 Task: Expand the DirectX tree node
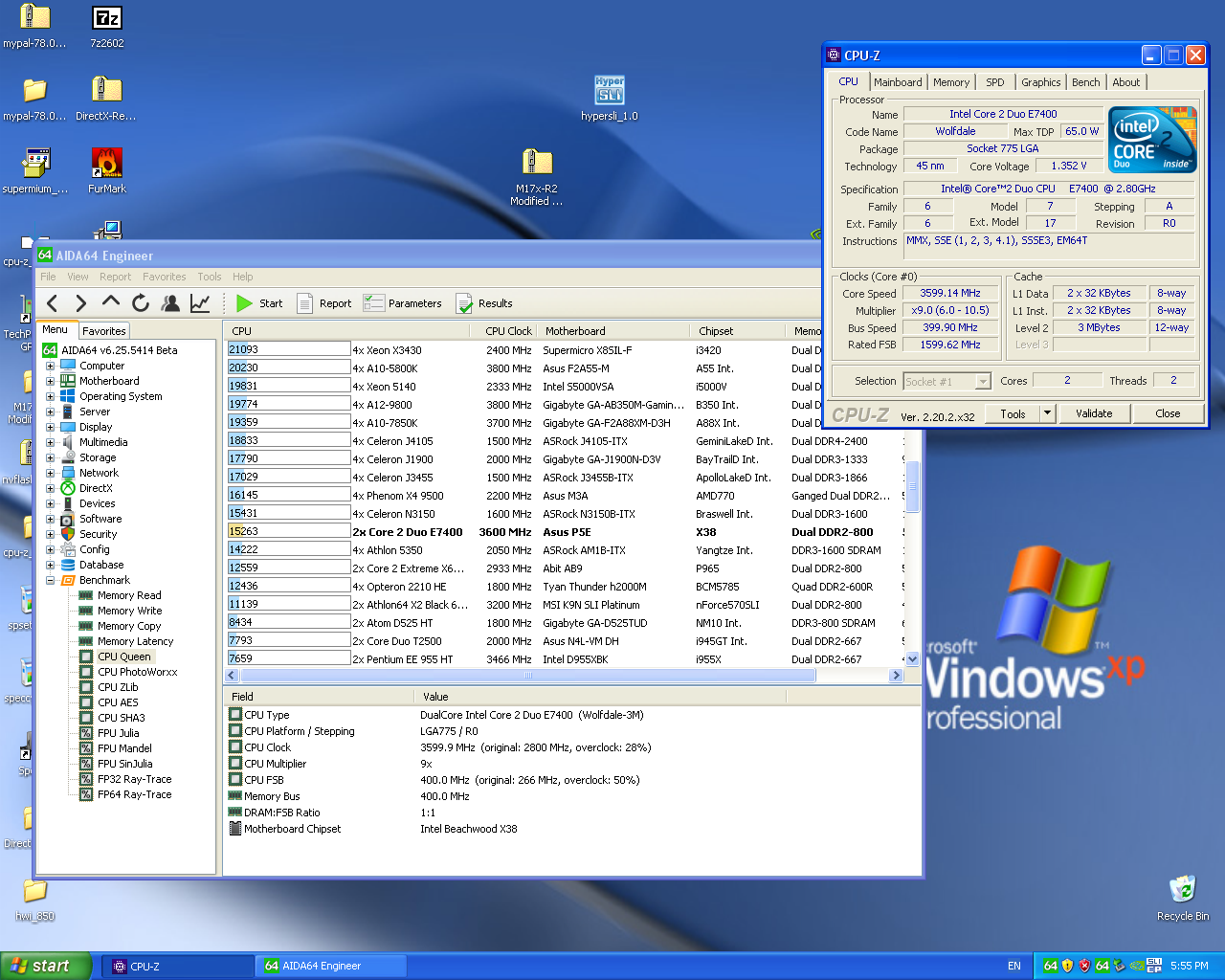tap(50, 488)
